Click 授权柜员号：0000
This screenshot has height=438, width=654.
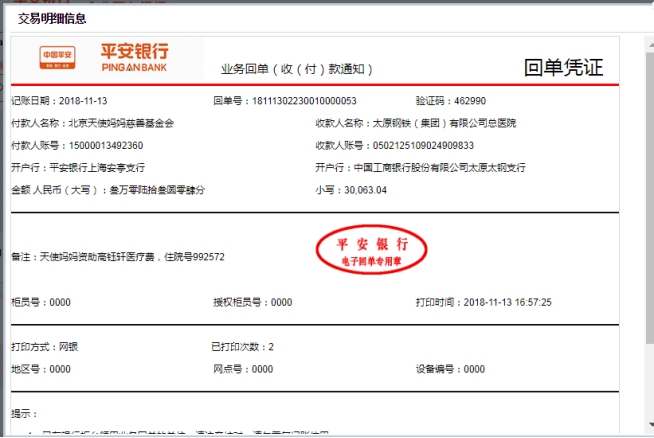[x=253, y=302]
